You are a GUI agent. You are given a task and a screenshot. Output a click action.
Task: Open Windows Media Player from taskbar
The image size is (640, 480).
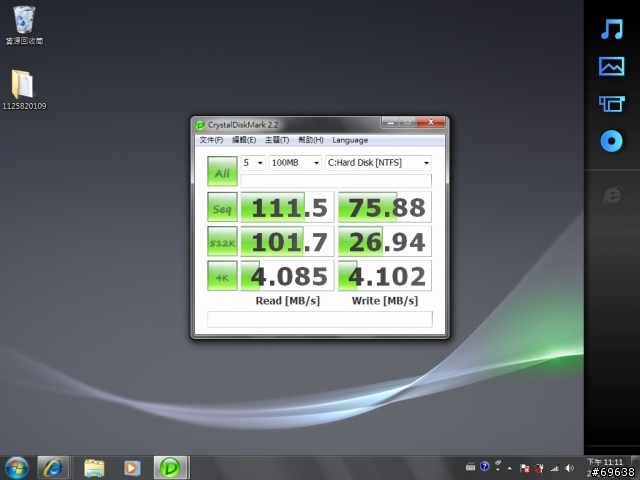[x=131, y=468]
